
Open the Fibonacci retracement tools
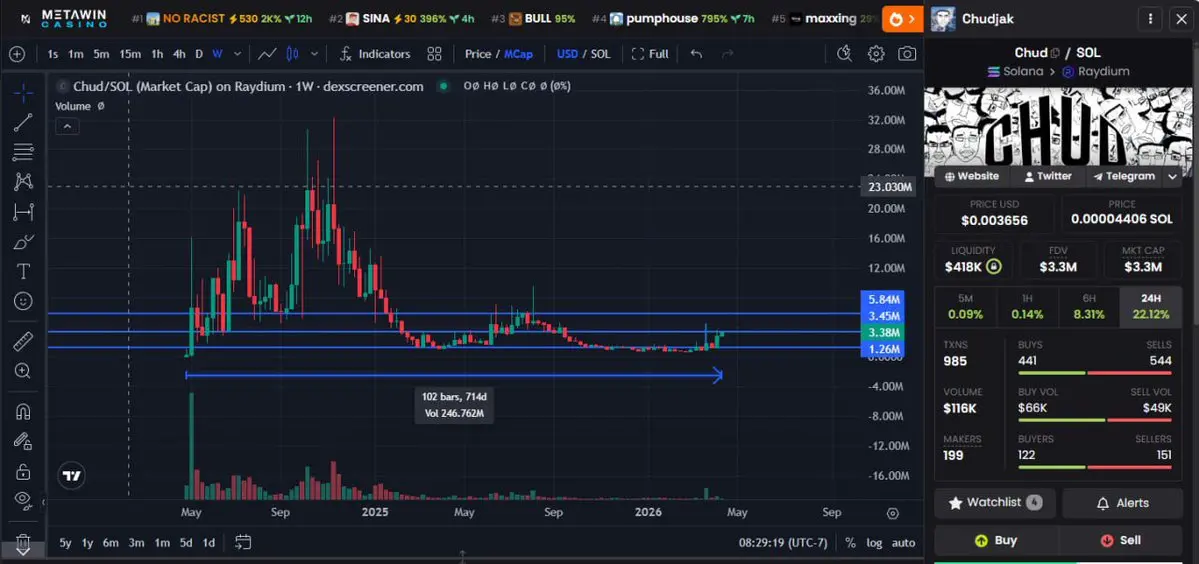tap(23, 152)
